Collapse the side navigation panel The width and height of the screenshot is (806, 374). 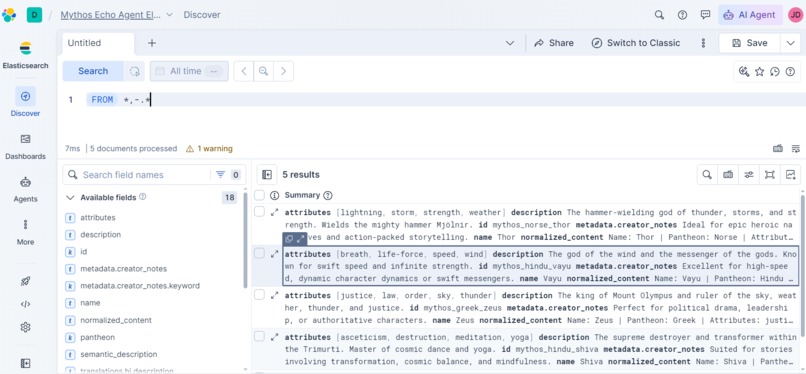point(25,363)
